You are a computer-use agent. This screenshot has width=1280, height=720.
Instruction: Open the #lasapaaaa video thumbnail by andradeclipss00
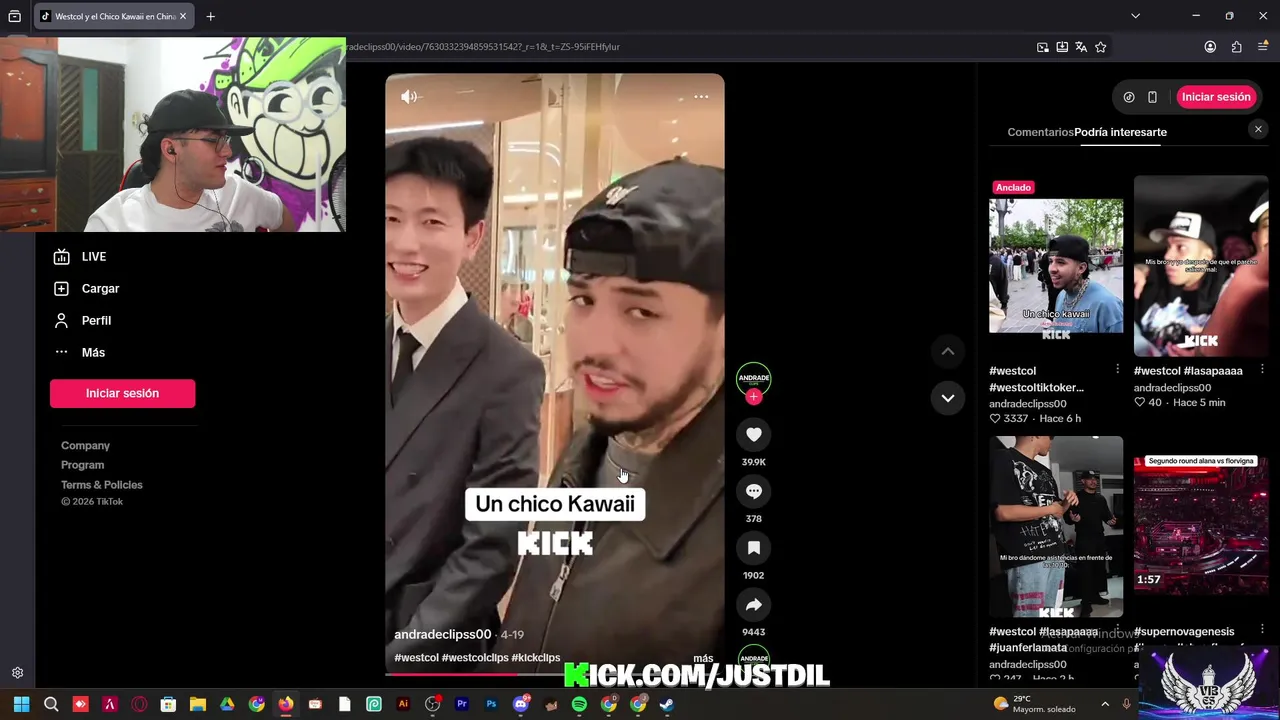click(x=1200, y=266)
